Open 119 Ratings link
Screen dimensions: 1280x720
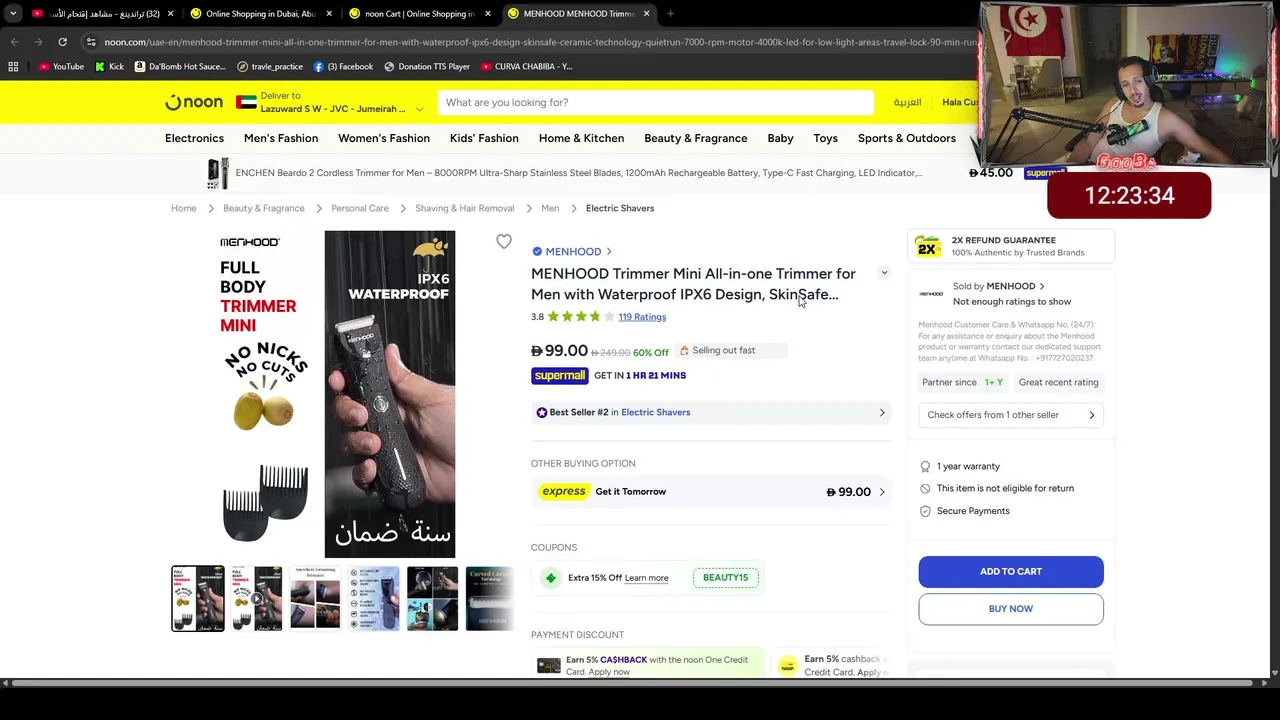click(642, 317)
